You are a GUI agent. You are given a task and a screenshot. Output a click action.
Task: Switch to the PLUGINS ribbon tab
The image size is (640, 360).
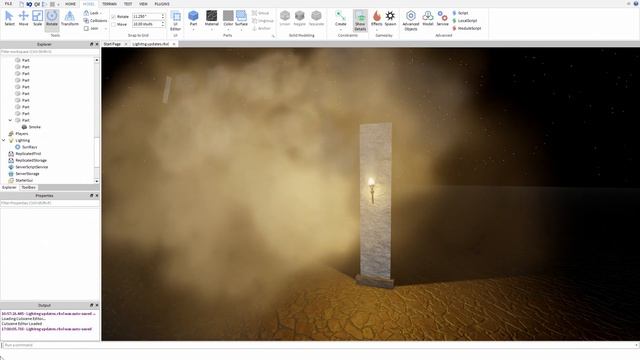(x=162, y=4)
